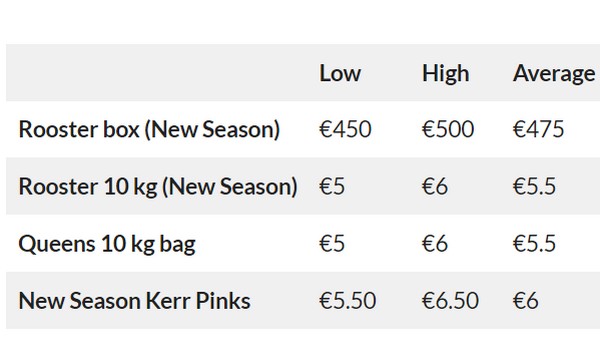Select the Rooster 10 kg (New Season) label
The height and width of the screenshot is (361, 600).
point(158,186)
